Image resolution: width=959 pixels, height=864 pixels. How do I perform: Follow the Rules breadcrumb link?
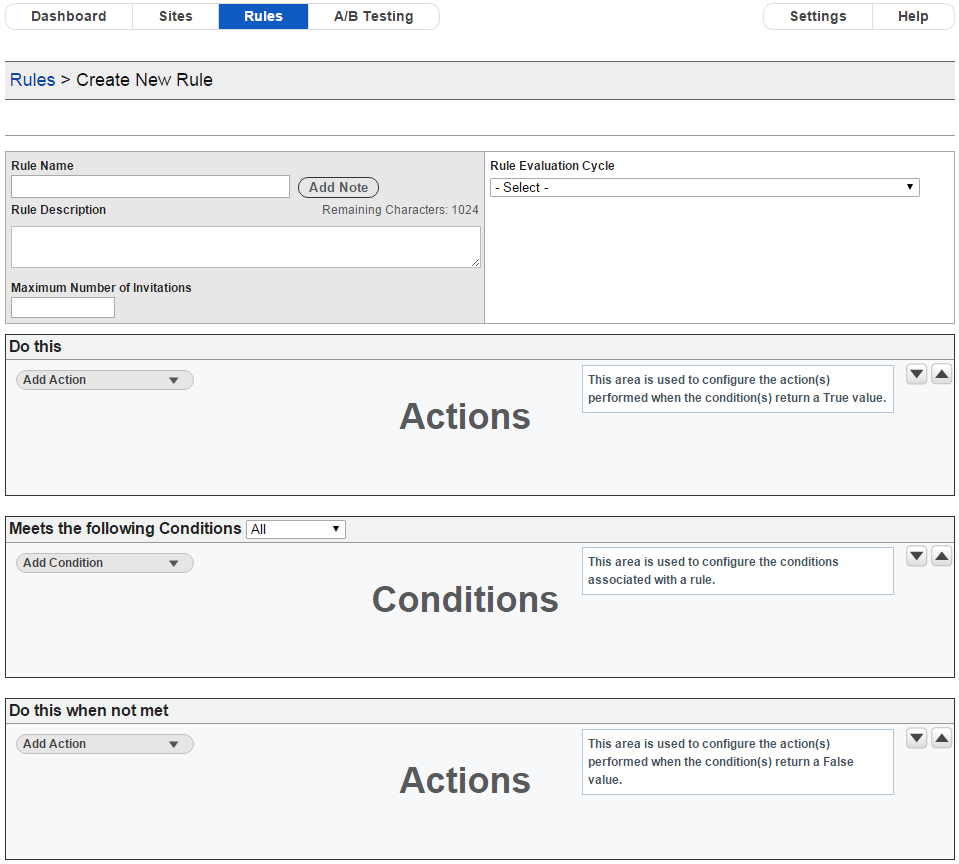[32, 80]
